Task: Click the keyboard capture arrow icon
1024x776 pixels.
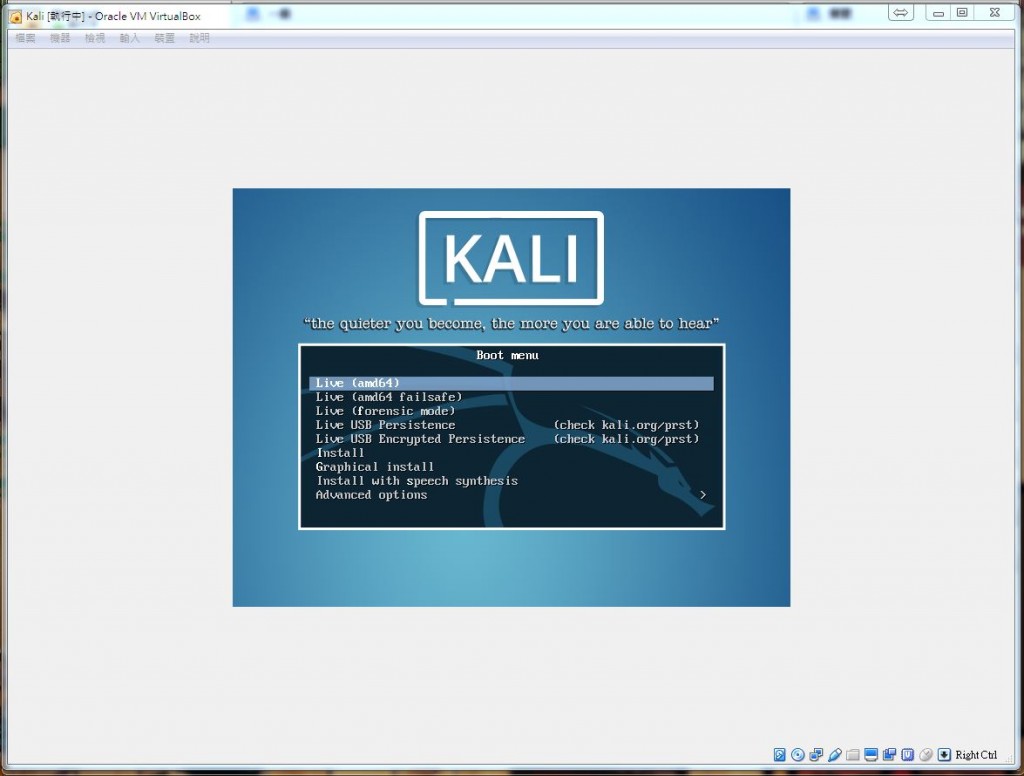Action: click(944, 755)
